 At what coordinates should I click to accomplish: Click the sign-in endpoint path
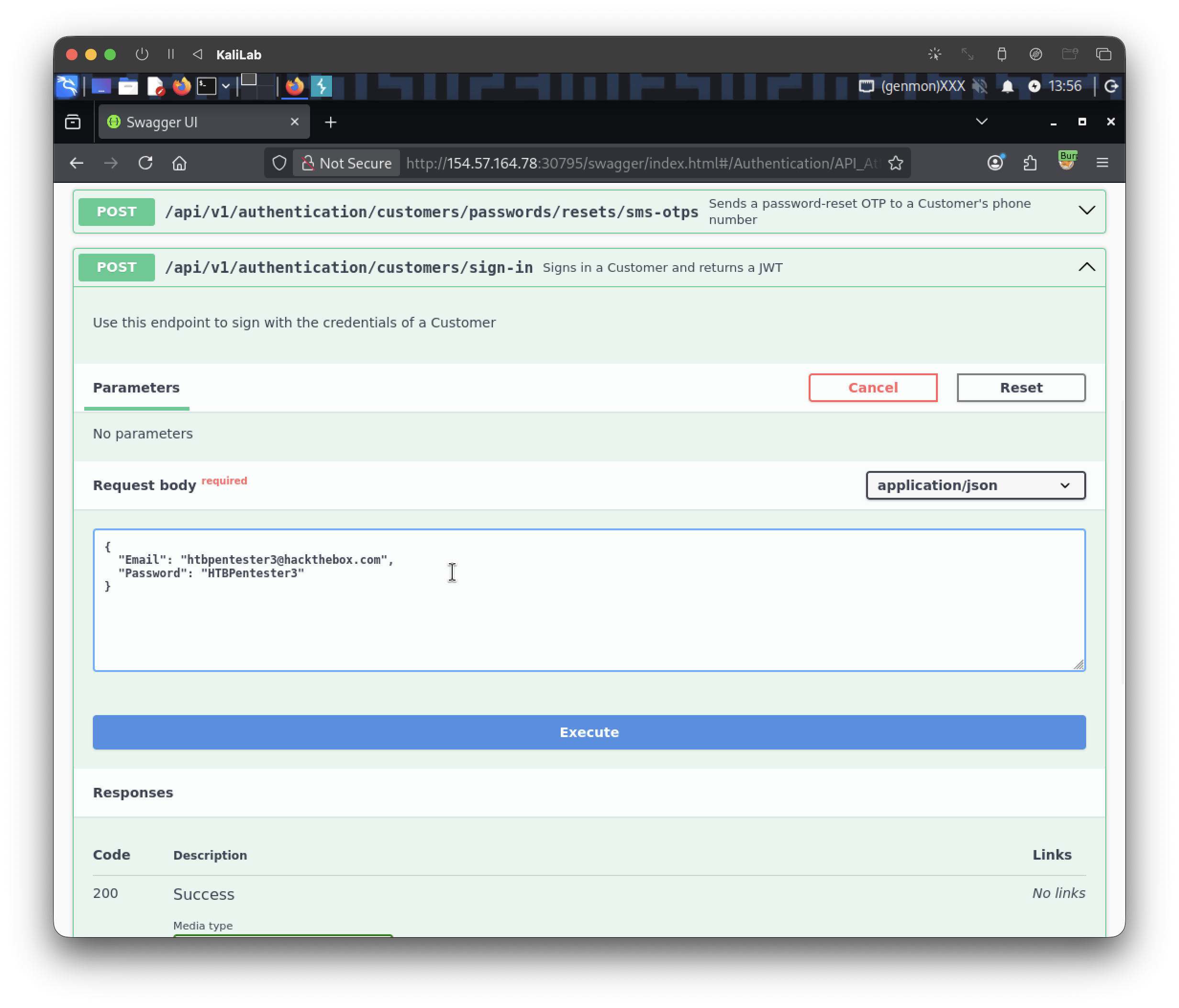tap(349, 268)
